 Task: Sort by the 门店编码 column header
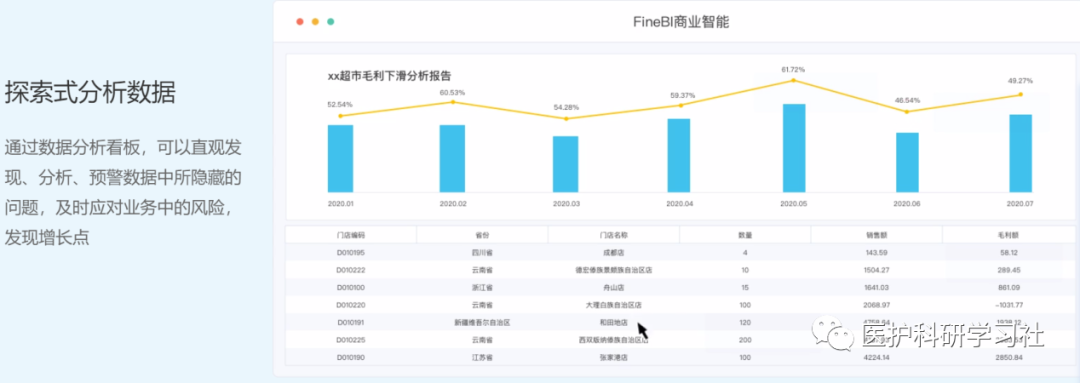(x=351, y=235)
